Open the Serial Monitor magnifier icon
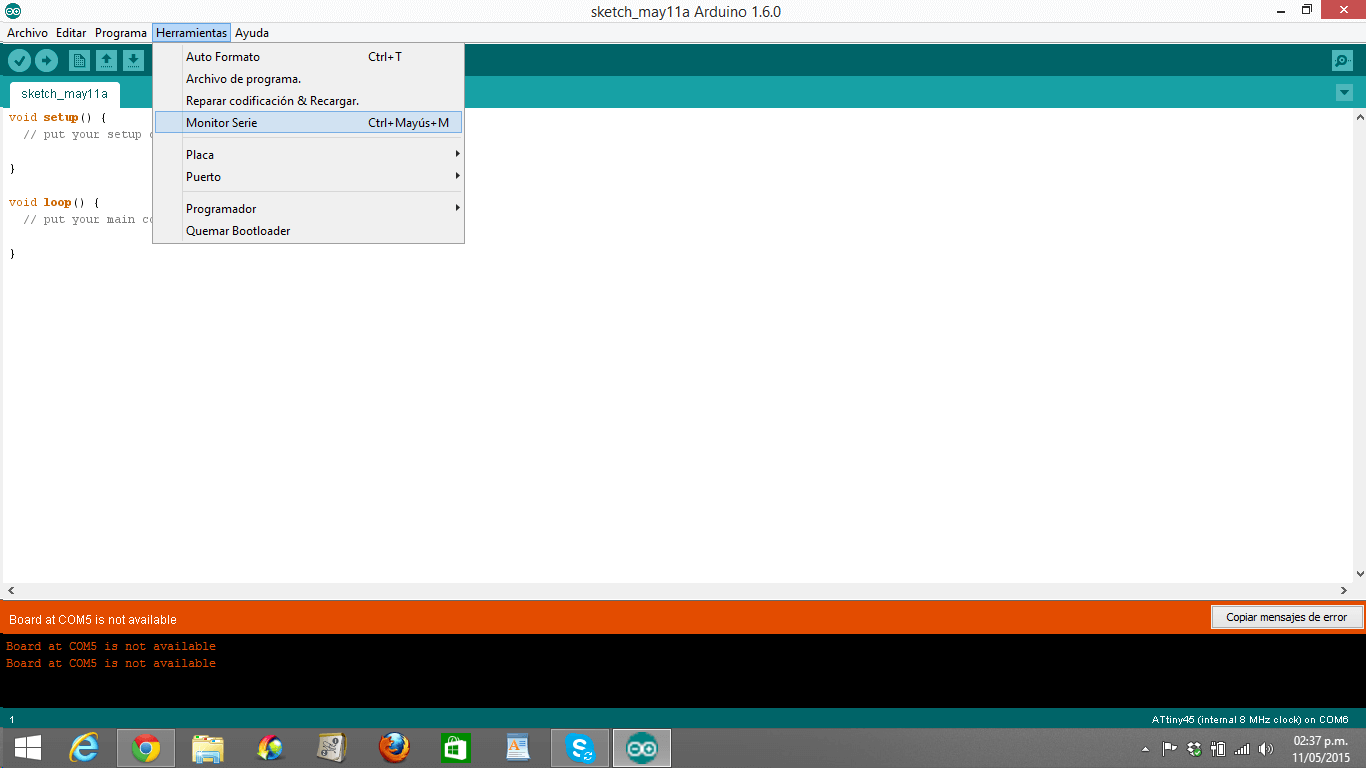The image size is (1366, 768). 1343,61
